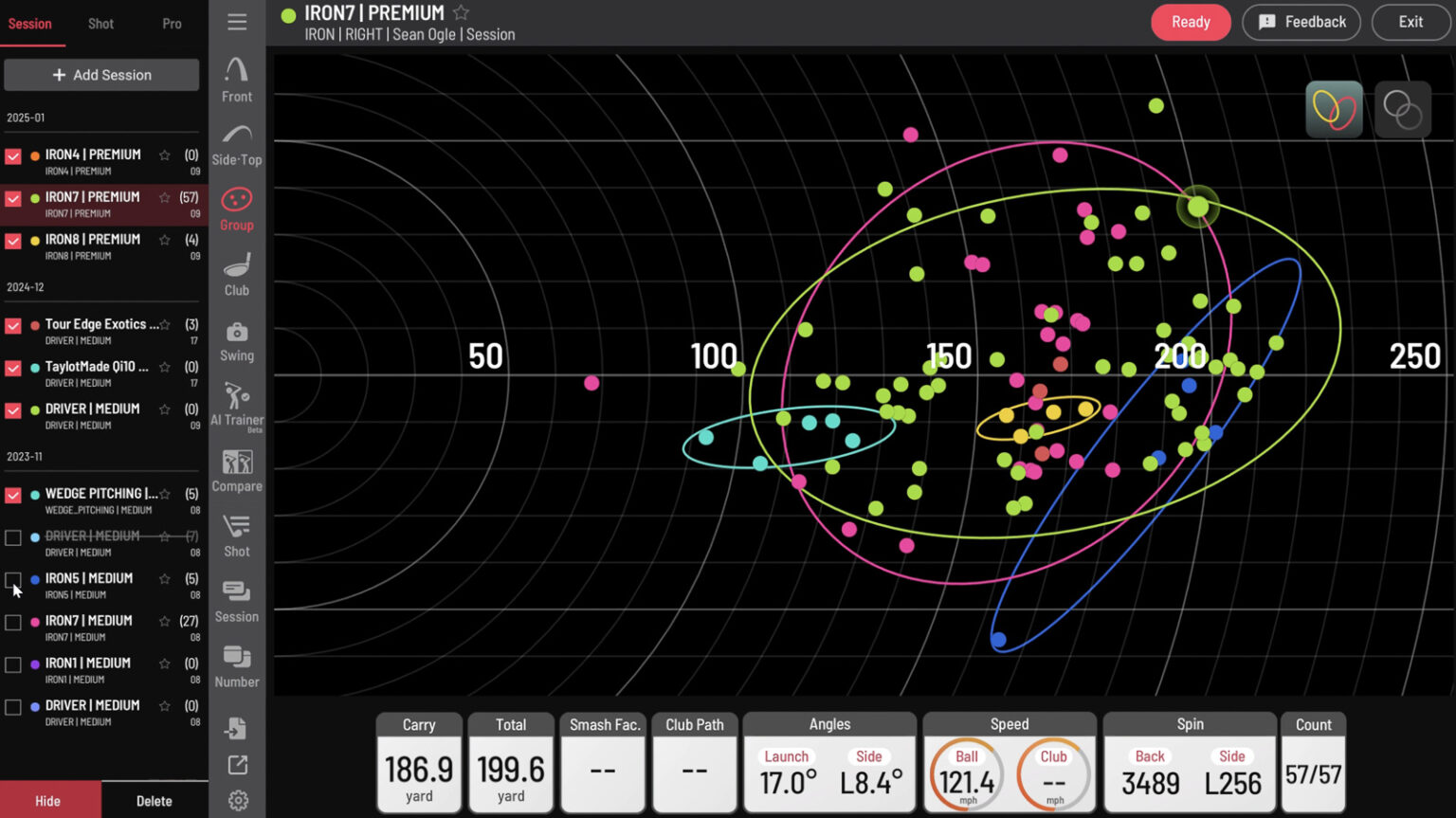Click the Add Session button

(x=101, y=75)
